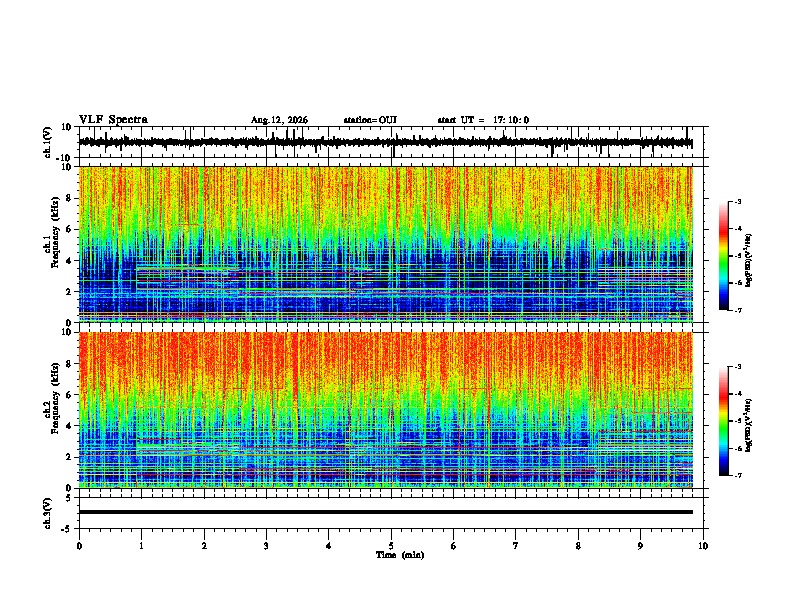Click the x-axis tick label '6'
This screenshot has width=792, height=612.
point(454,546)
